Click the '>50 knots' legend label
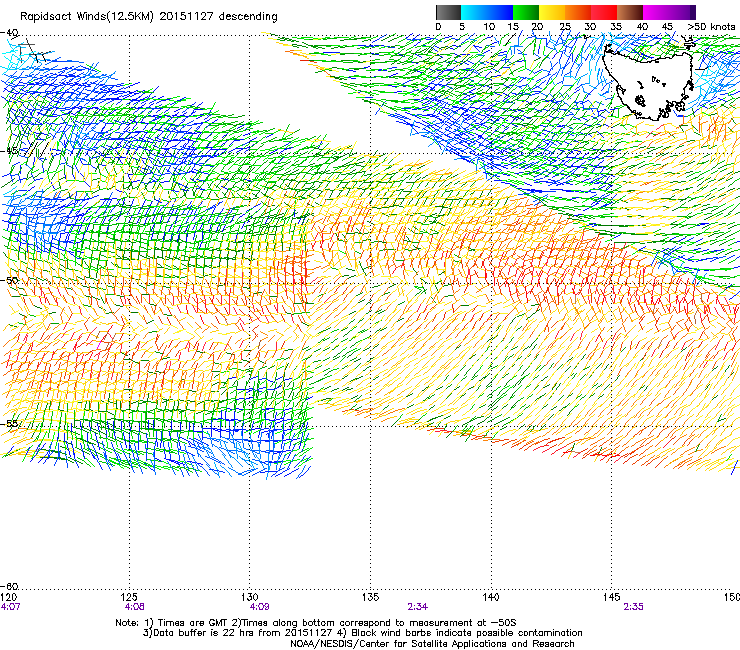The image size is (740, 650). point(711,27)
